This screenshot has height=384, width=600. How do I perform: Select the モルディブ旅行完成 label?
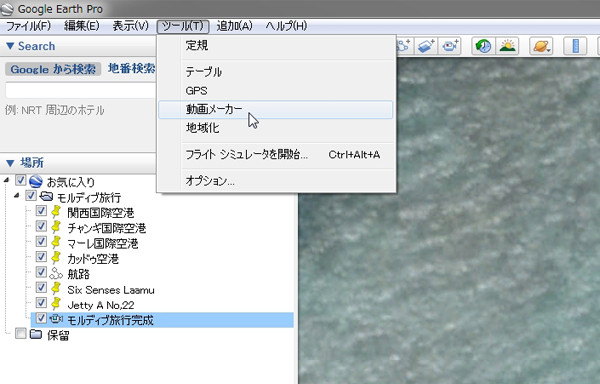pos(110,320)
